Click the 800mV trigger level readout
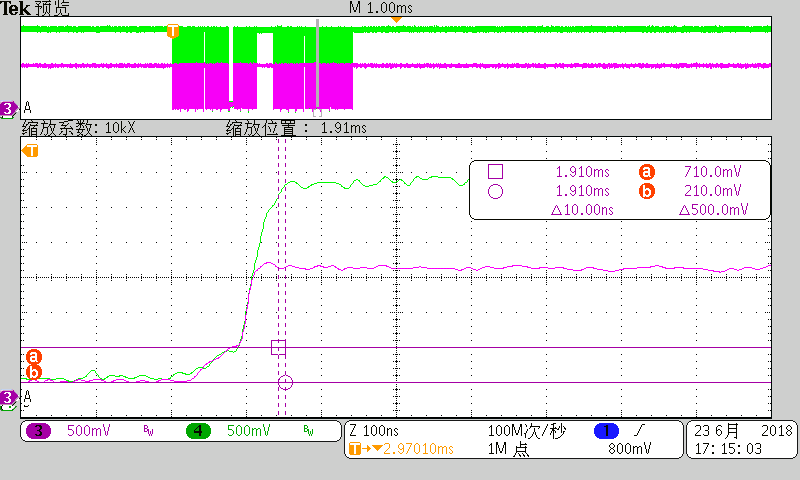Screen dimensions: 800x480 coord(630,449)
